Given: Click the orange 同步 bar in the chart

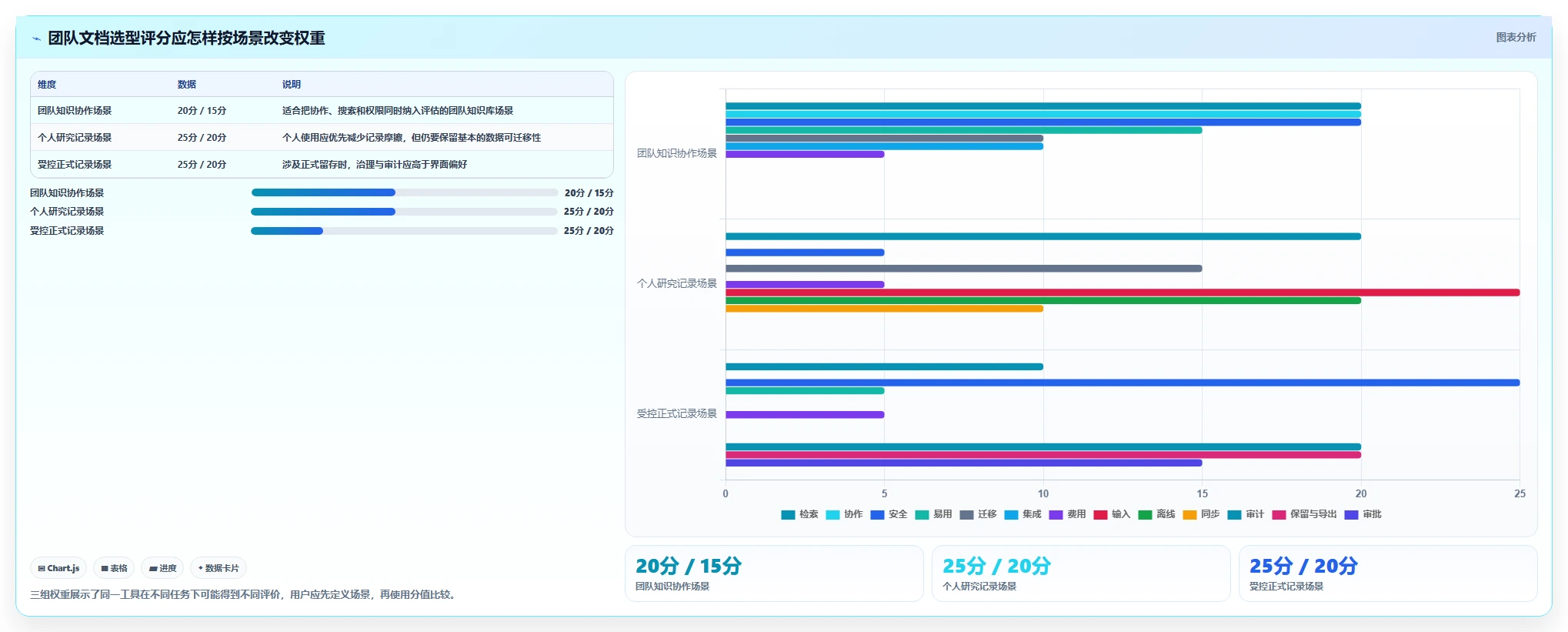Looking at the screenshot, I should pos(884,309).
